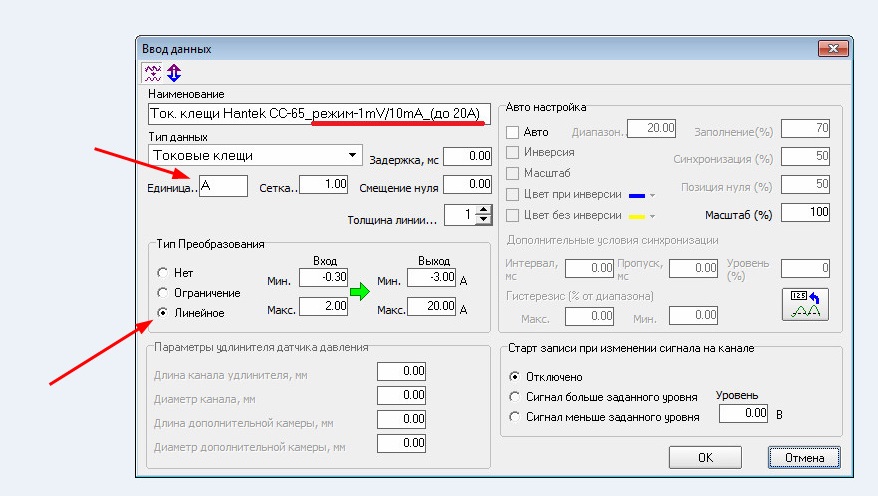
Task: Select Отключено recording start option
Action: pos(514,377)
